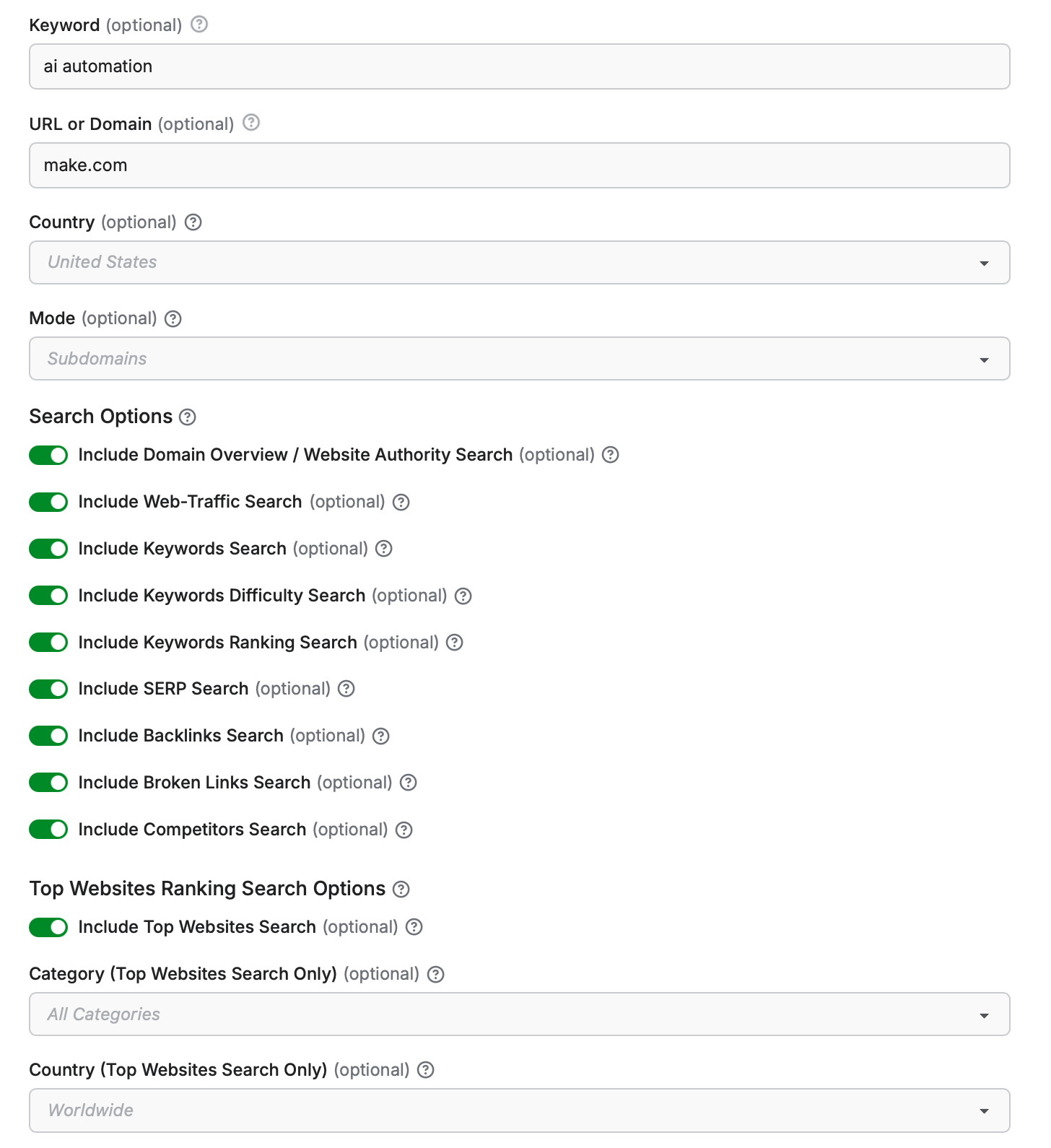This screenshot has width=1051, height=1148.
Task: Expand the Worldwide country dropdown
Action: 520,1110
